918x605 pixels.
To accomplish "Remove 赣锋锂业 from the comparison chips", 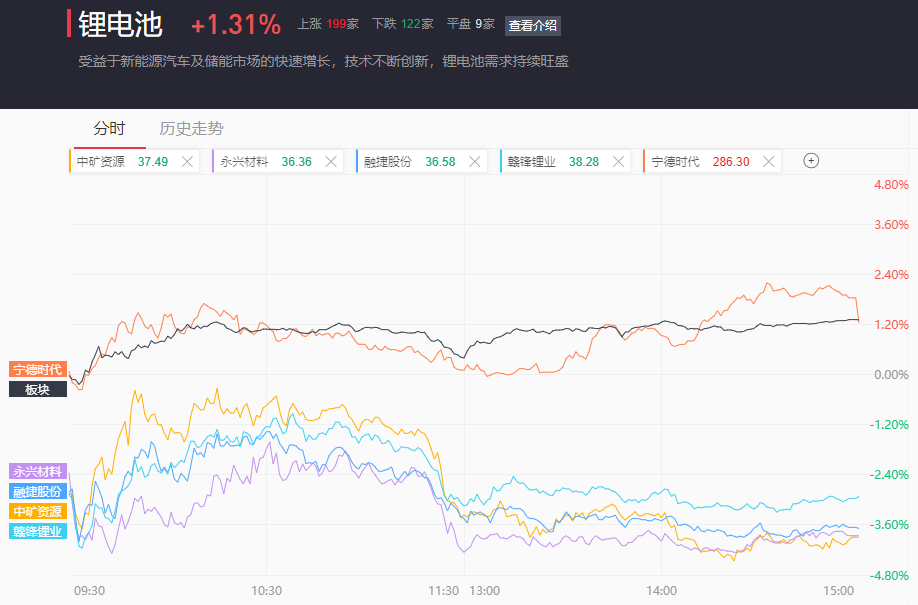I will [619, 161].
